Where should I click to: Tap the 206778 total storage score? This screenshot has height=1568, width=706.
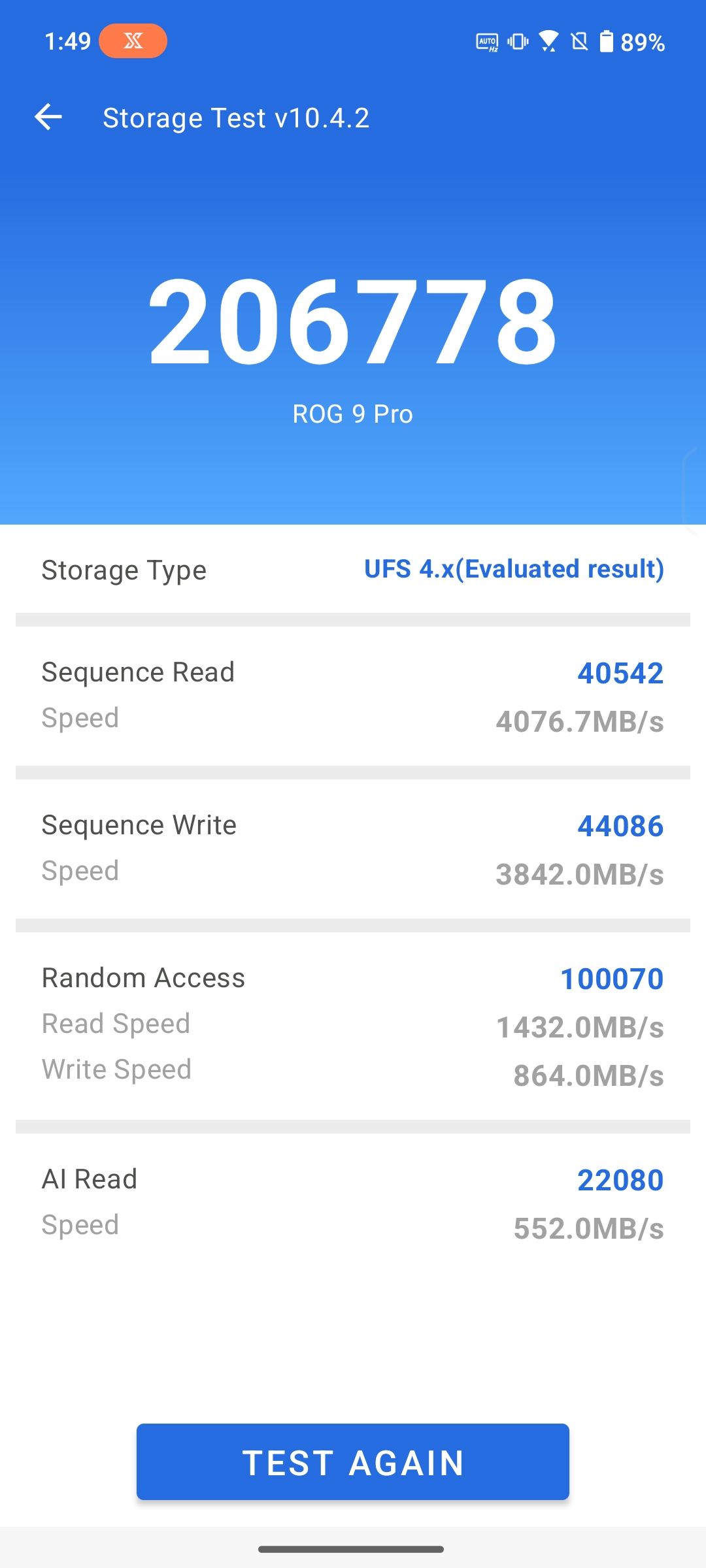(353, 321)
